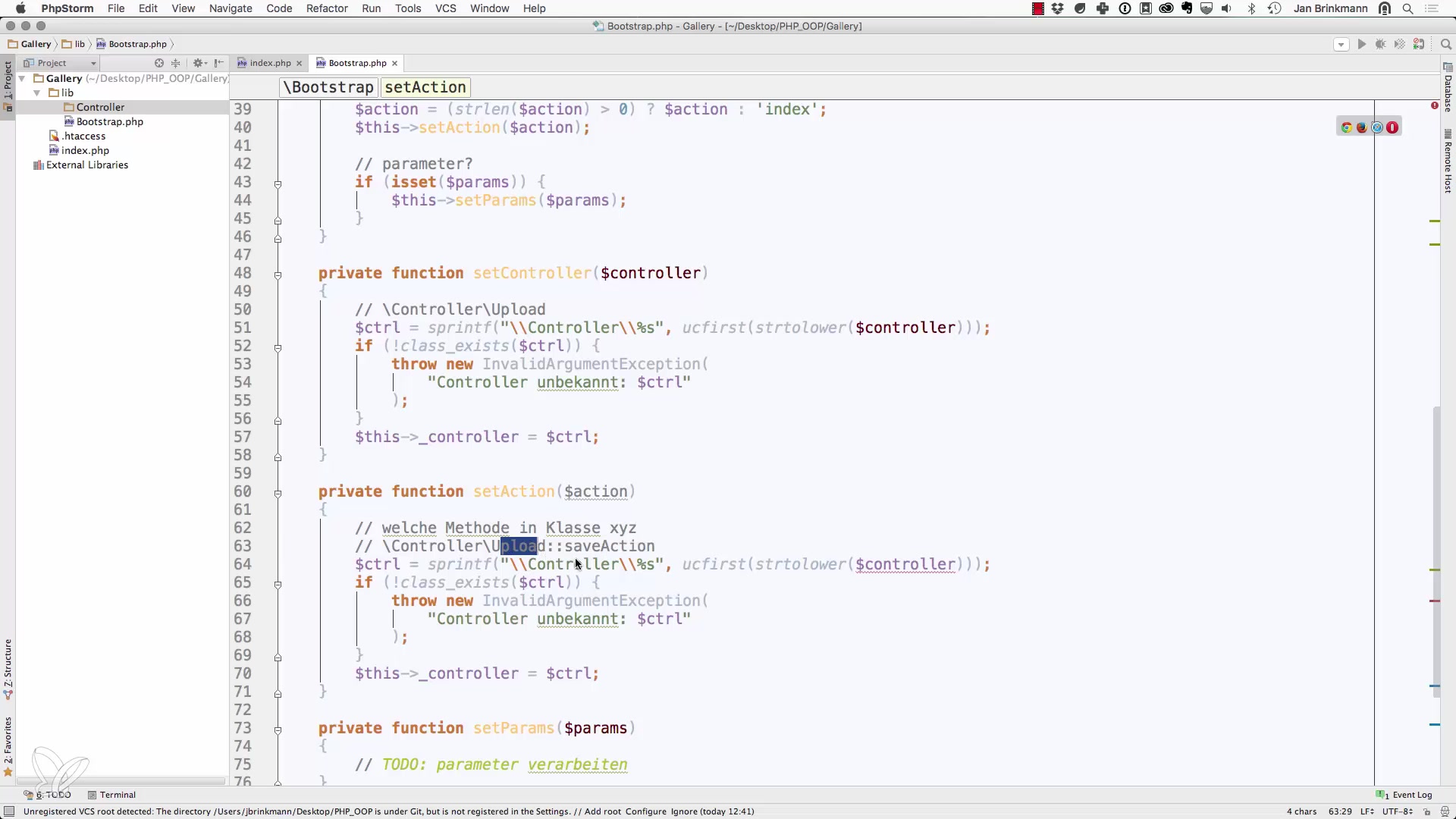Toggle PHP debug connection listening icon
This screenshot has width=1456, height=819.
coord(1419,45)
